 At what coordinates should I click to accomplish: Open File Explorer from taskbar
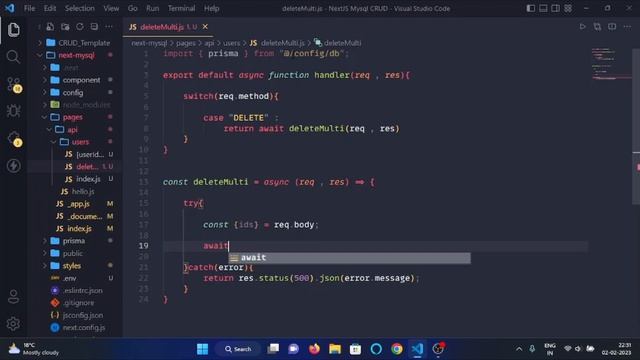pyautogui.click(x=335, y=349)
